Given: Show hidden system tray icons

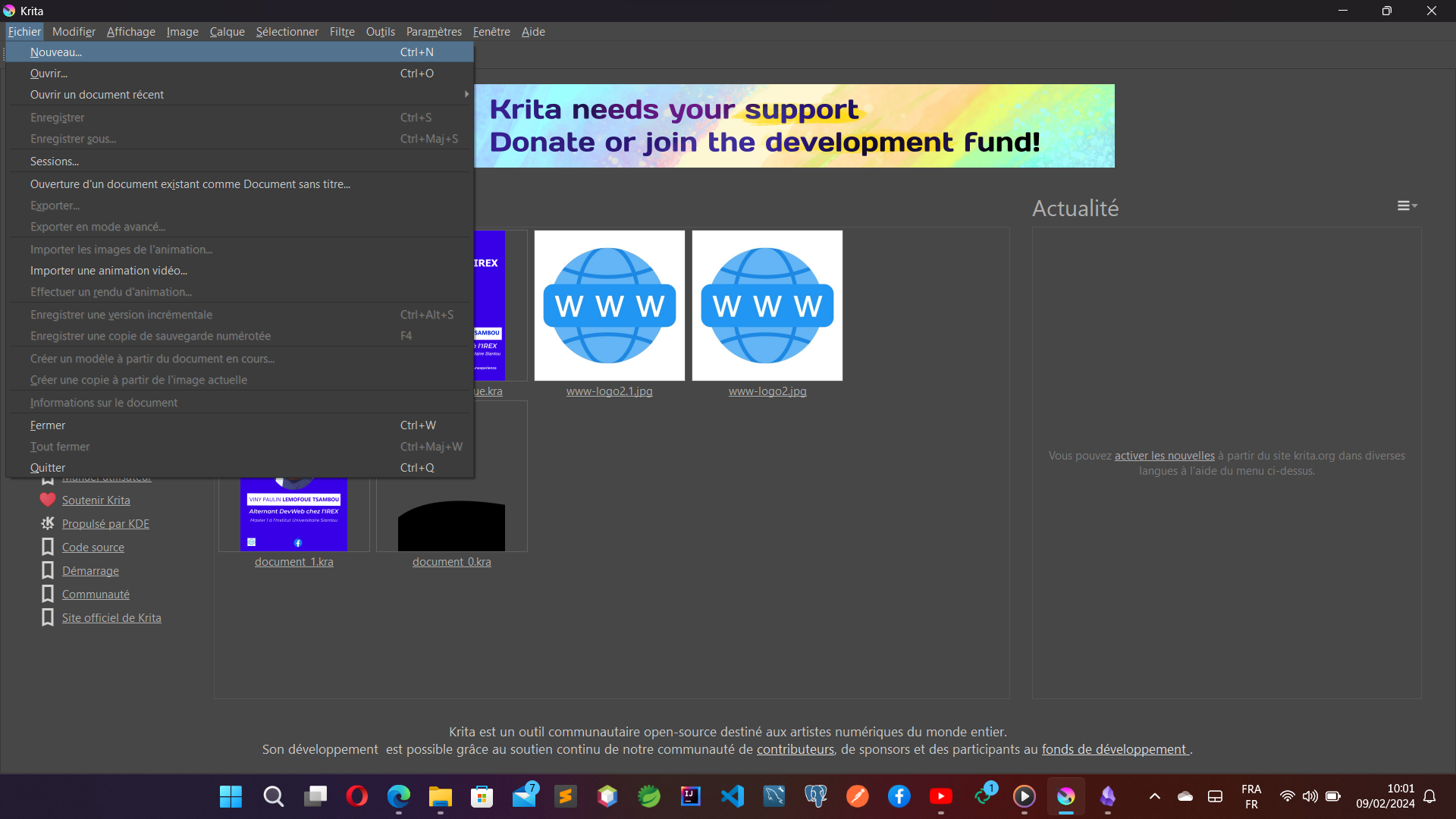Looking at the screenshot, I should 1155,796.
